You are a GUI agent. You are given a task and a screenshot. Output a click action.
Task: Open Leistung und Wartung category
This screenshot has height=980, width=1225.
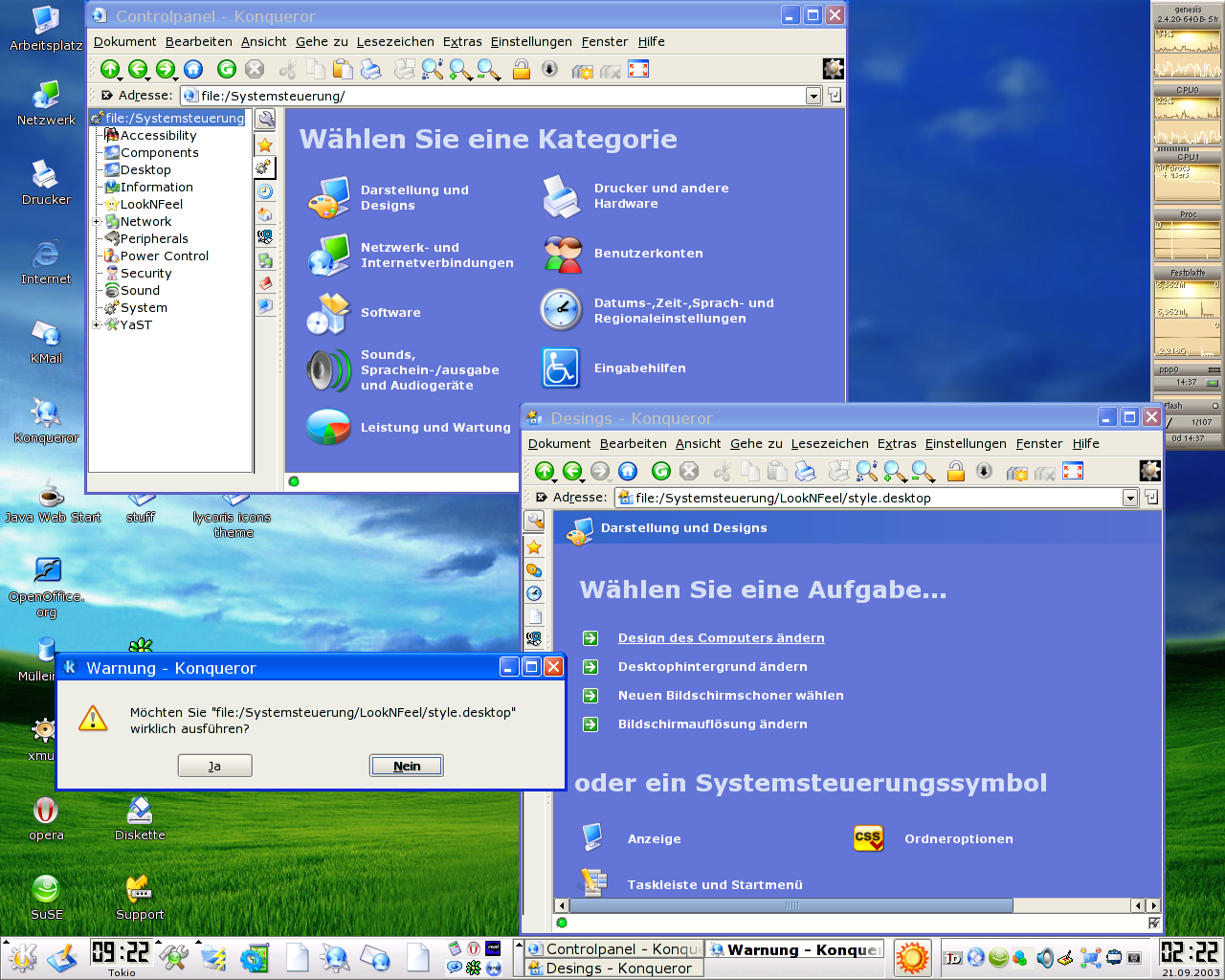tap(410, 428)
